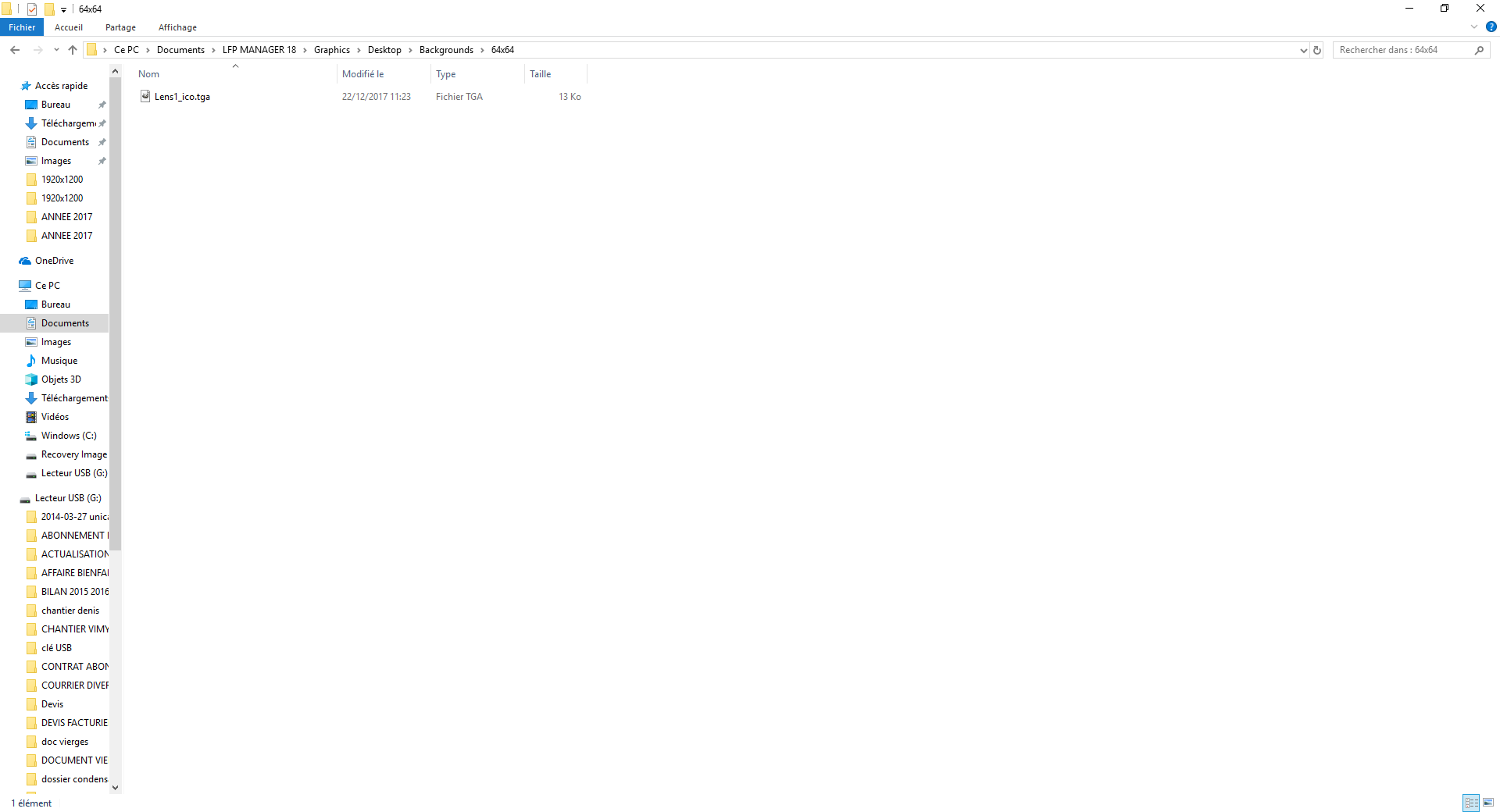Open Lecteur USB (G:) under Ce PC
The image size is (1500, 812).
point(74,473)
